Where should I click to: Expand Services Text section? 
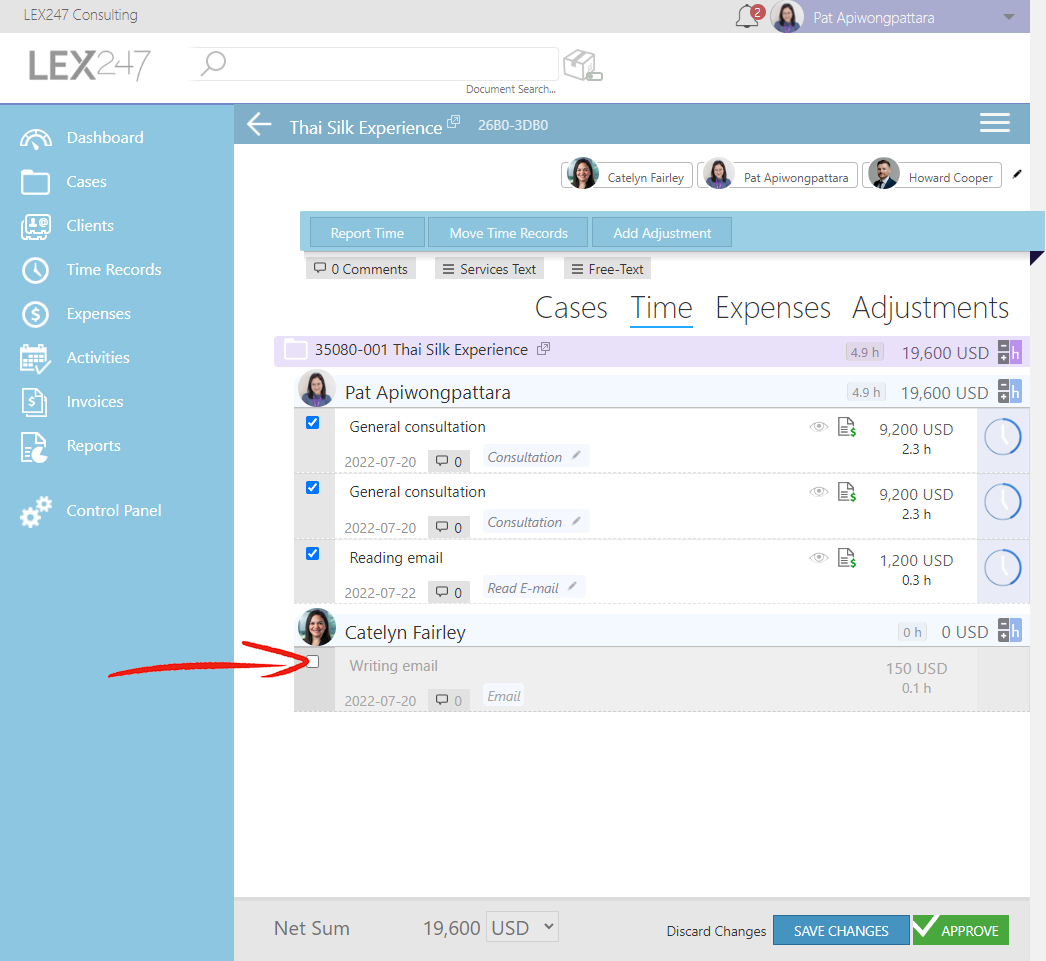click(x=490, y=269)
